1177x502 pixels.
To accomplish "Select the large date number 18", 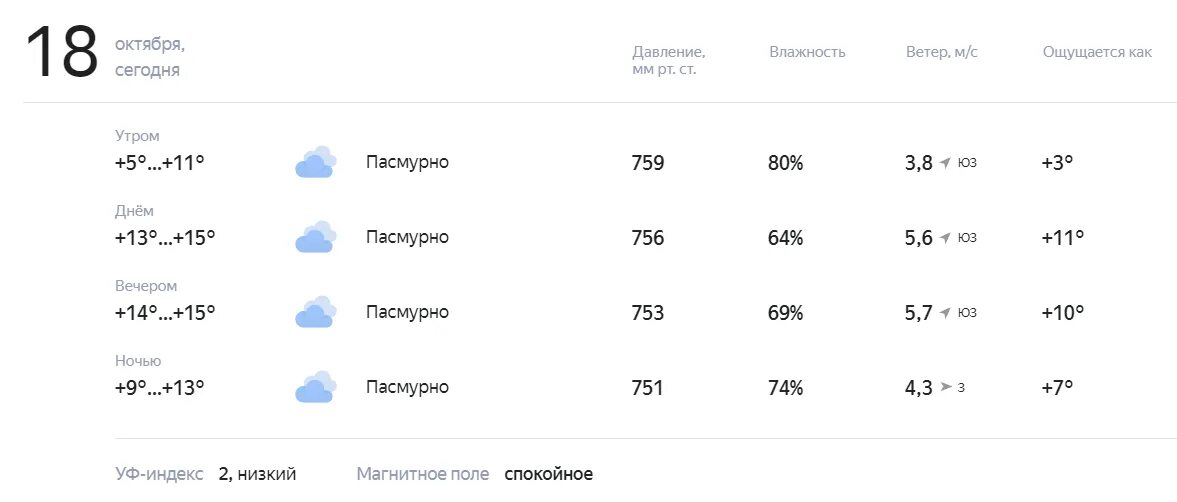I will (x=61, y=53).
